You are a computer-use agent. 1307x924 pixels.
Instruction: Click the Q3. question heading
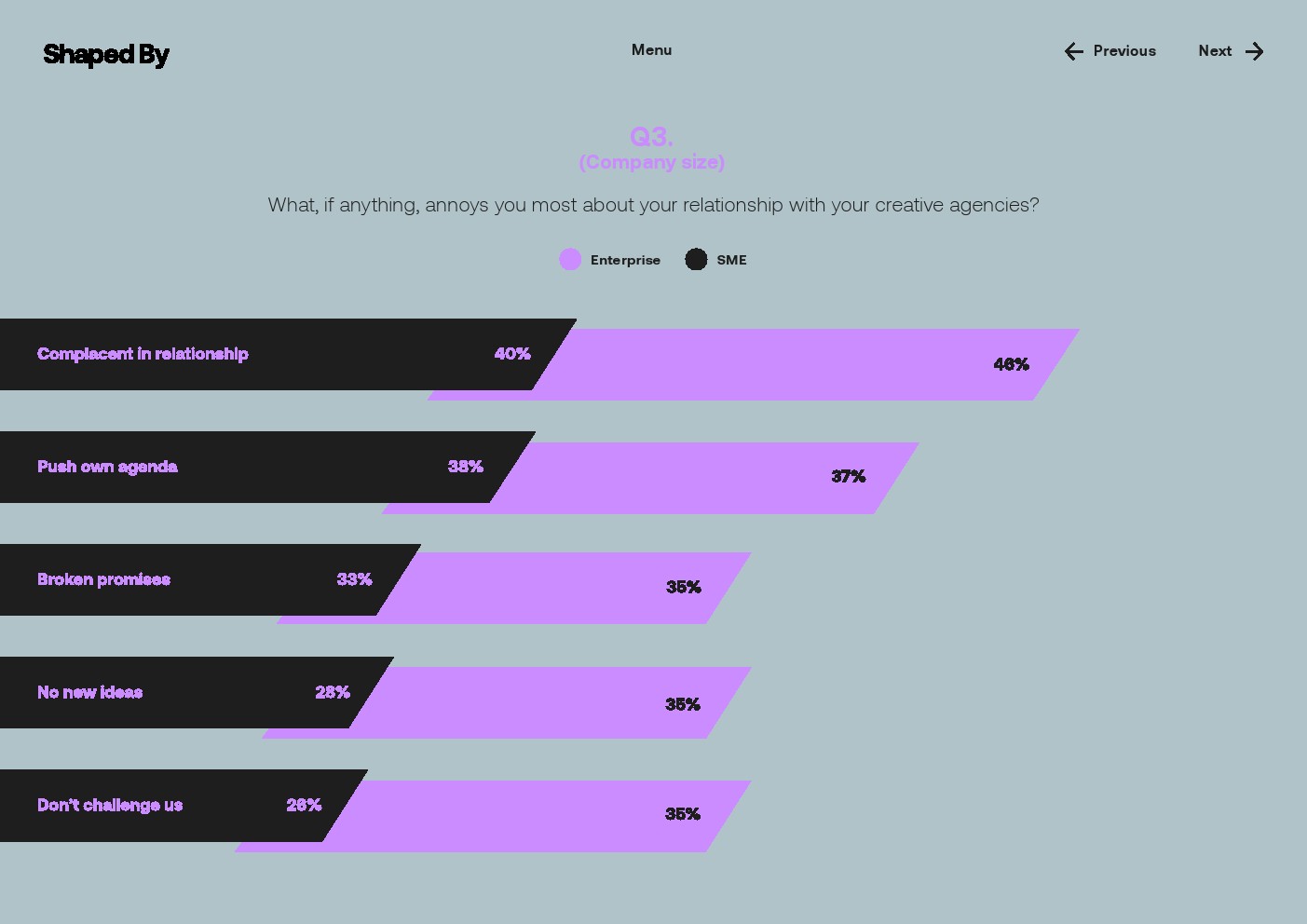click(x=651, y=137)
